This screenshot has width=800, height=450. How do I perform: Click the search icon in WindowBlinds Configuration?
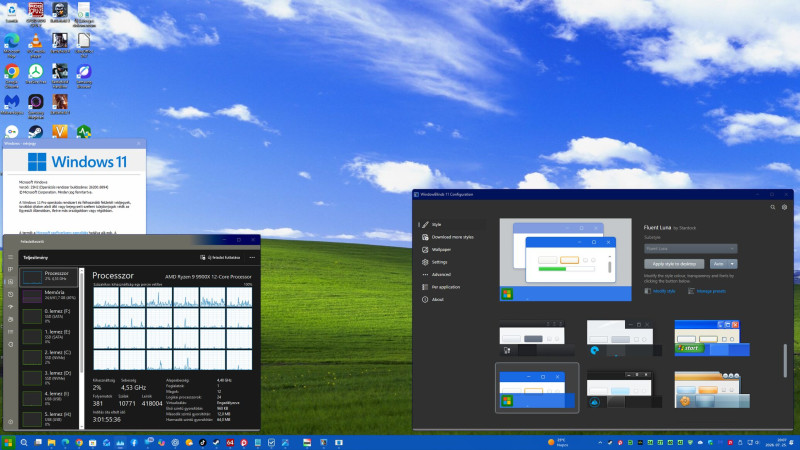tap(772, 207)
